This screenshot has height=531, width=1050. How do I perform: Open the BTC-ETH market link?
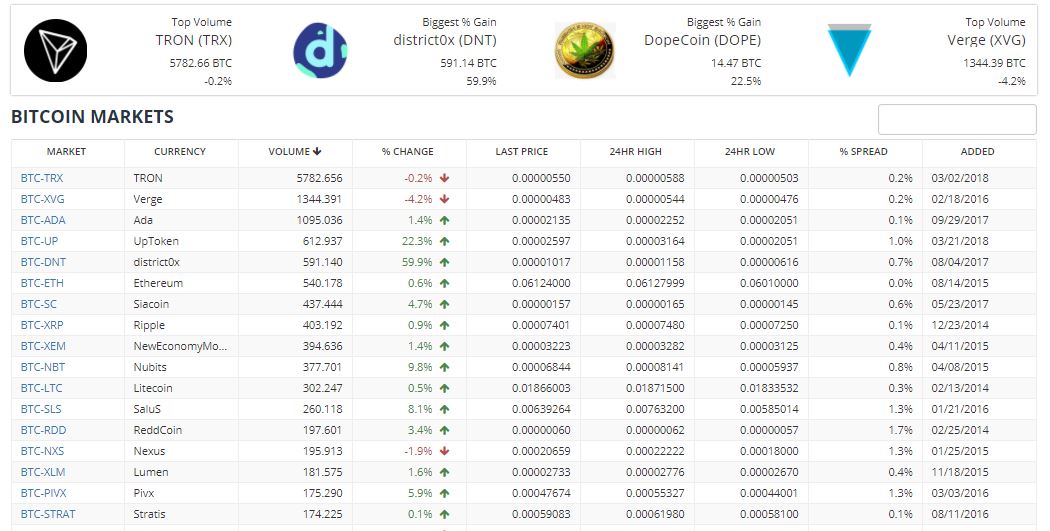(x=42, y=283)
